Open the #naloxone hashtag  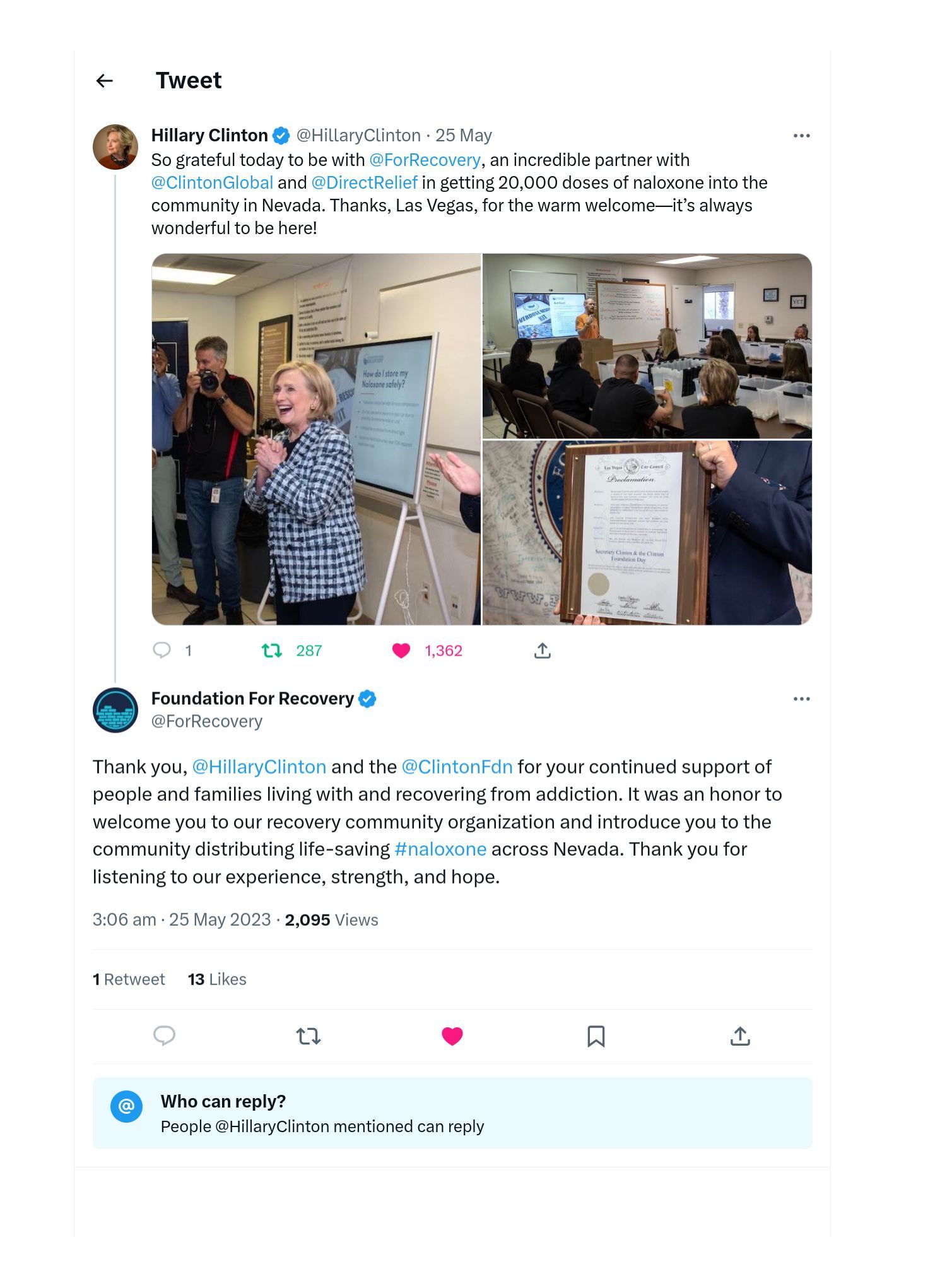click(x=440, y=849)
